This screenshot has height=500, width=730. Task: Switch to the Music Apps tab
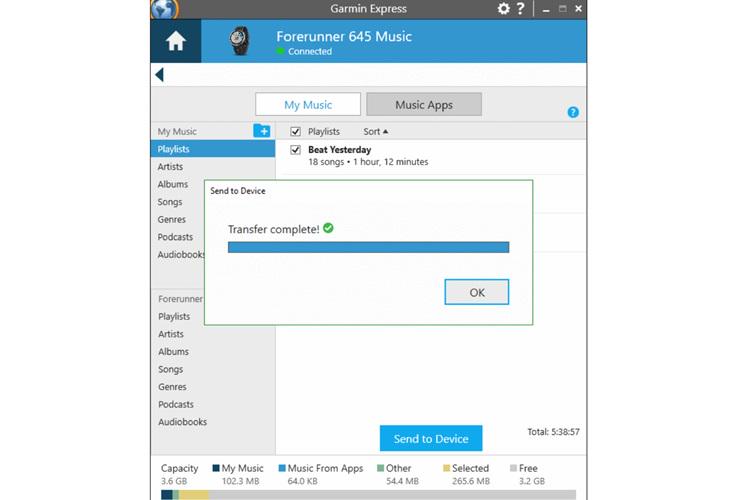tap(424, 104)
